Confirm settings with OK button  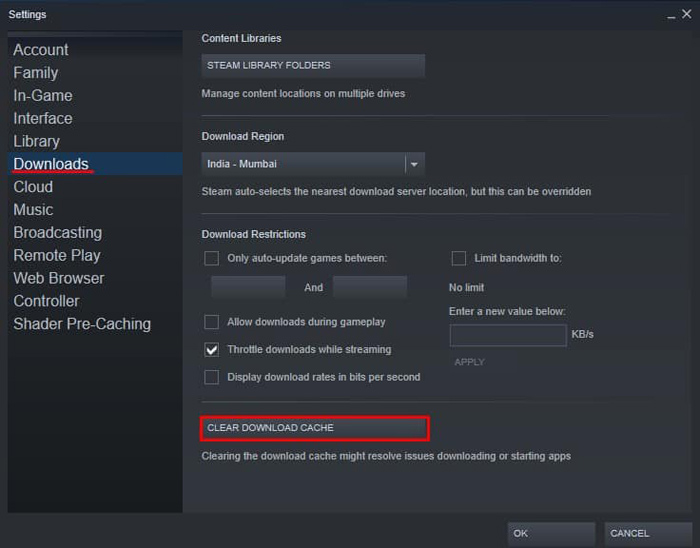pos(551,533)
